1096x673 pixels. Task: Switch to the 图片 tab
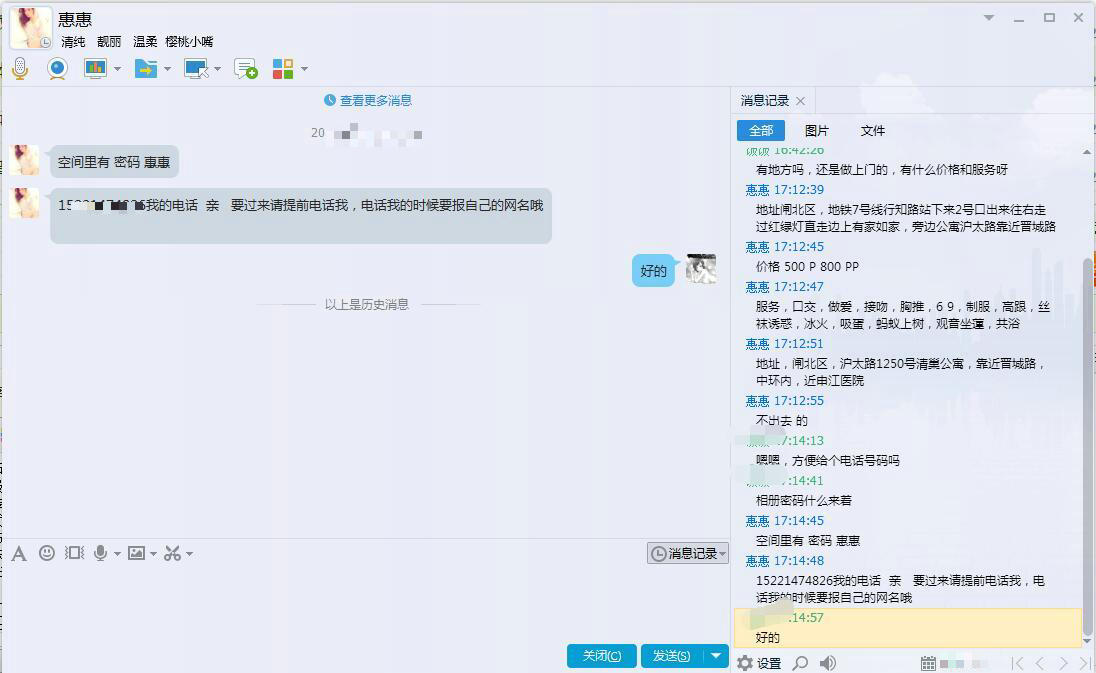(818, 130)
